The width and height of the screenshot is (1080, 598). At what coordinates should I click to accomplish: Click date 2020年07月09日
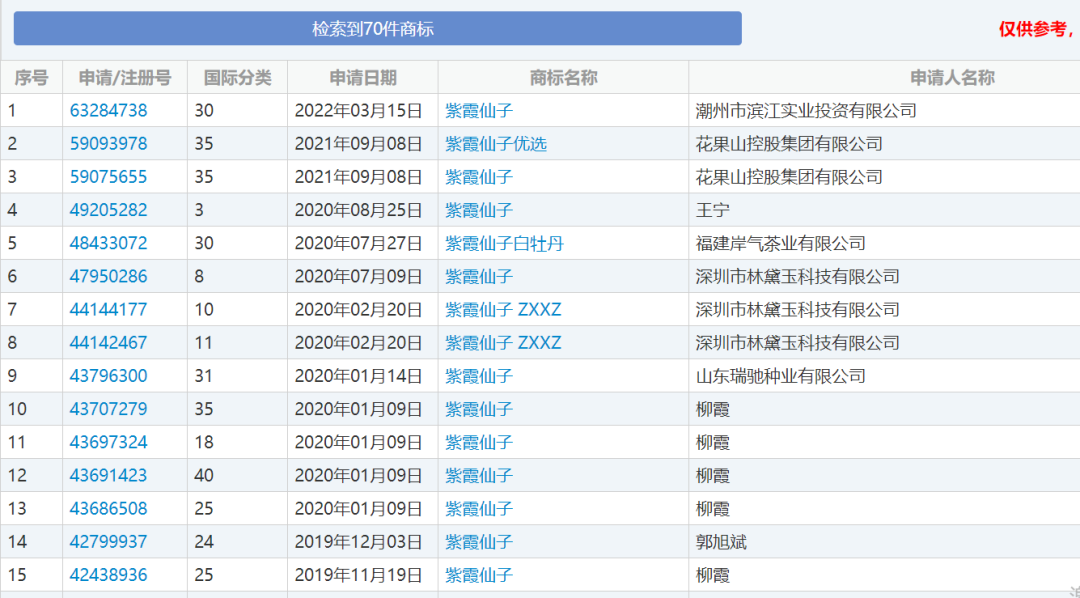358,276
